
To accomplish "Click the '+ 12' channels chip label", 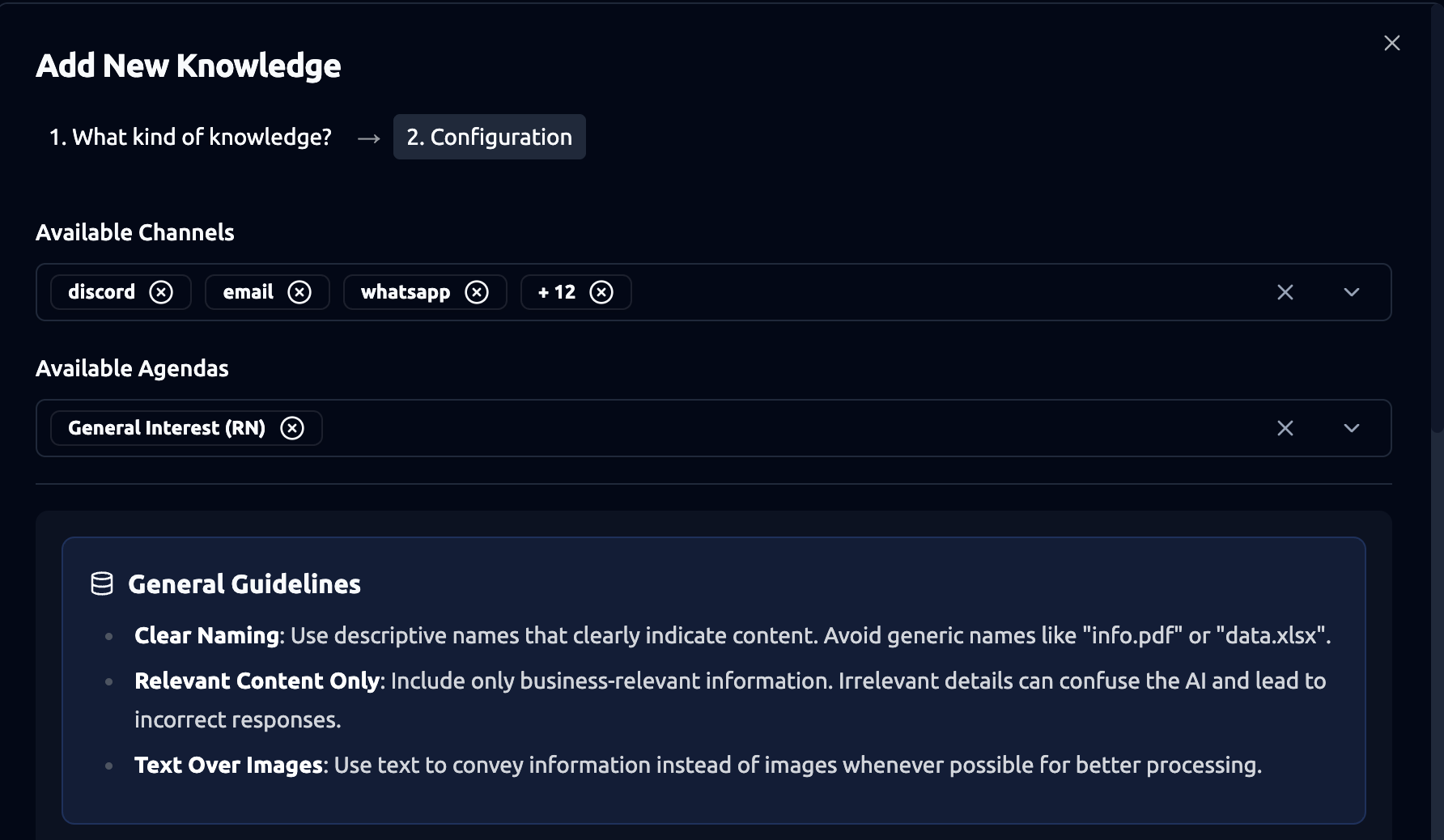I will 557,292.
